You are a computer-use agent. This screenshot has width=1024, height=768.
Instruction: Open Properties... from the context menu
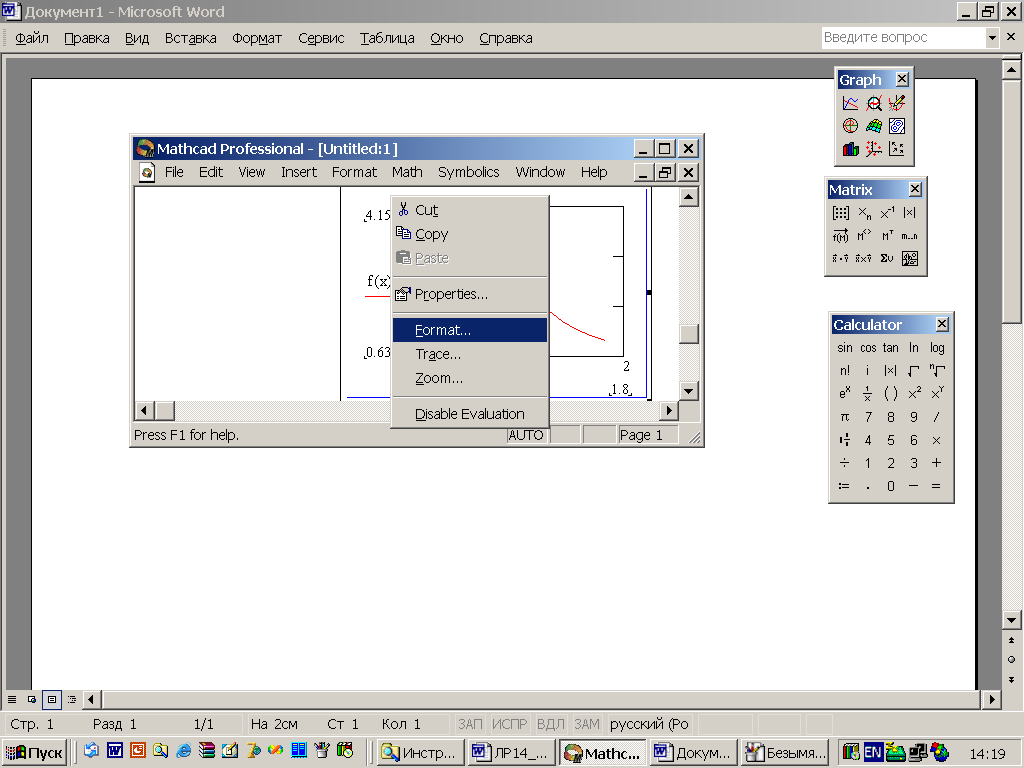[470, 295]
